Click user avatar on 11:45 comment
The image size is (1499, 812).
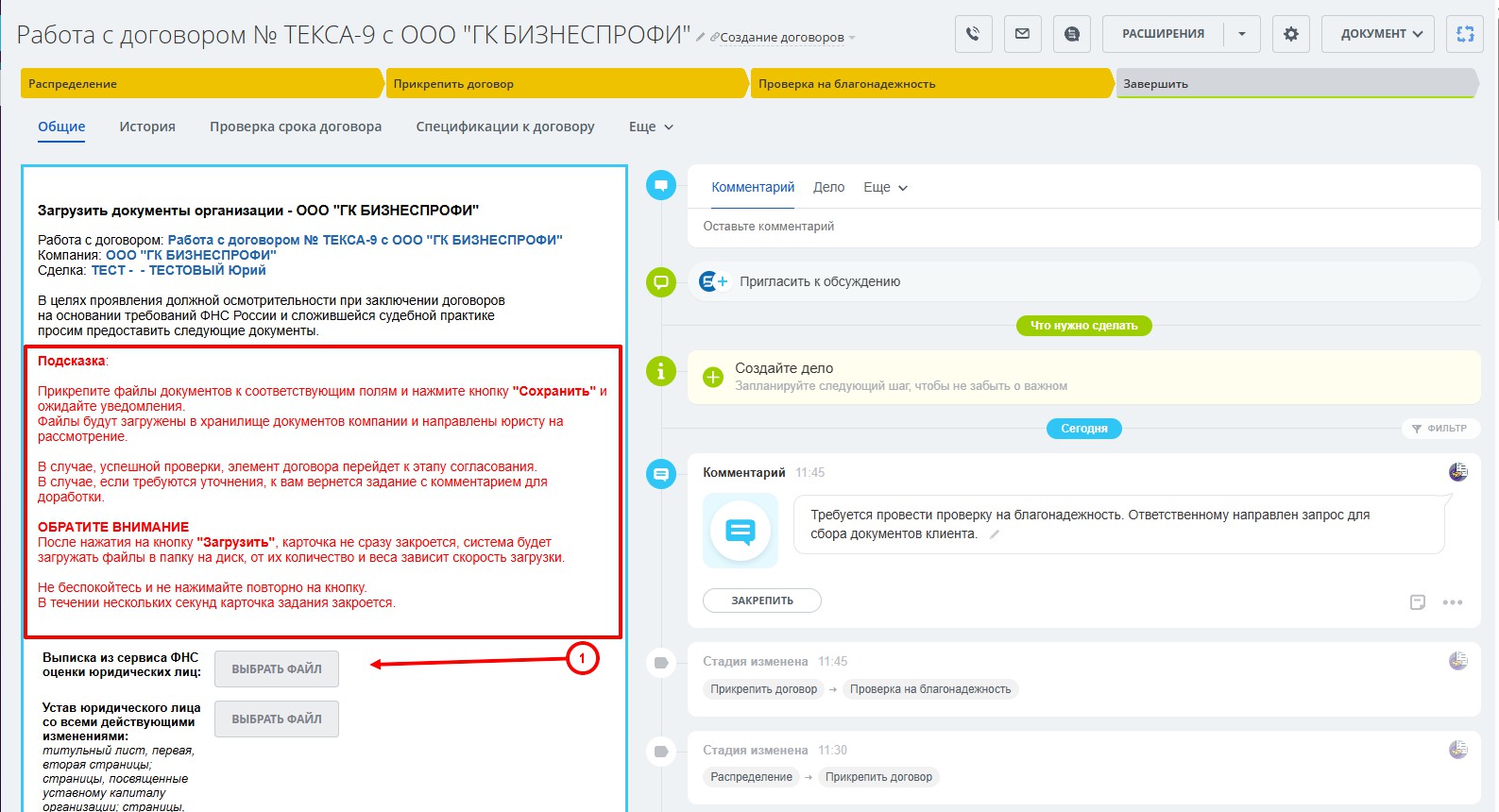[x=1458, y=472]
